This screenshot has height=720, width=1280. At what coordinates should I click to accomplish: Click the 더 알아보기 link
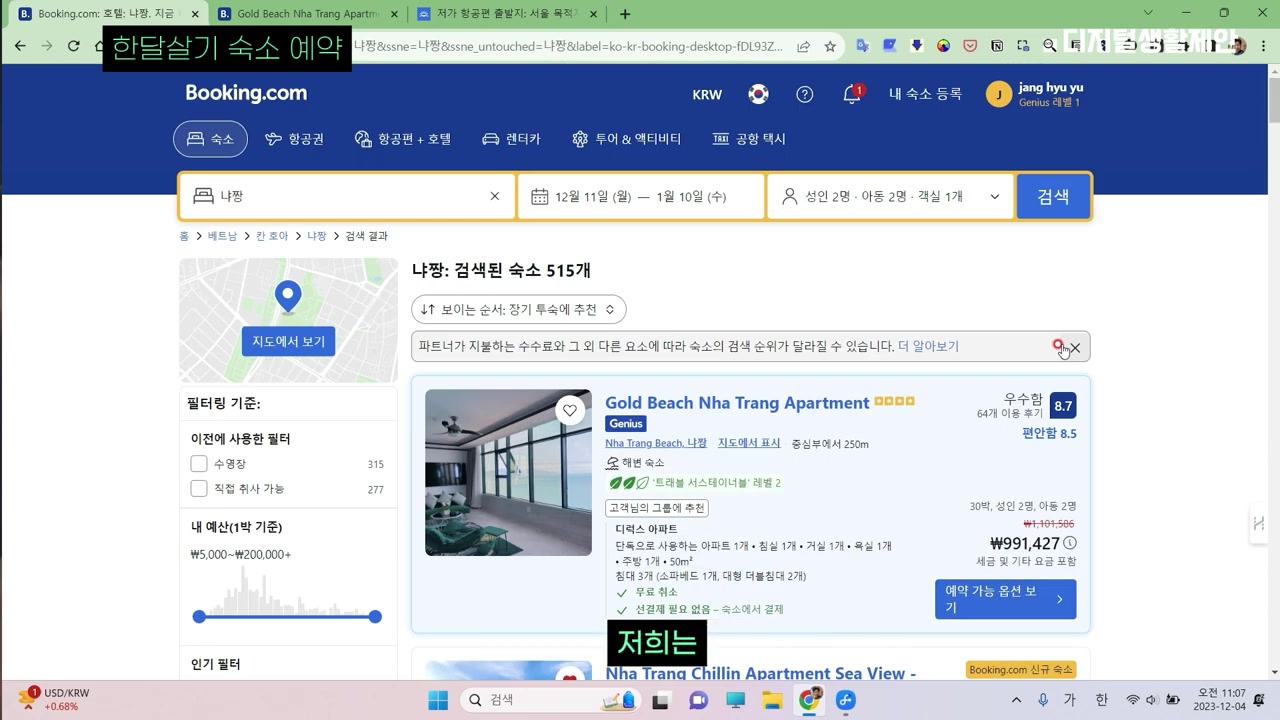coord(928,346)
